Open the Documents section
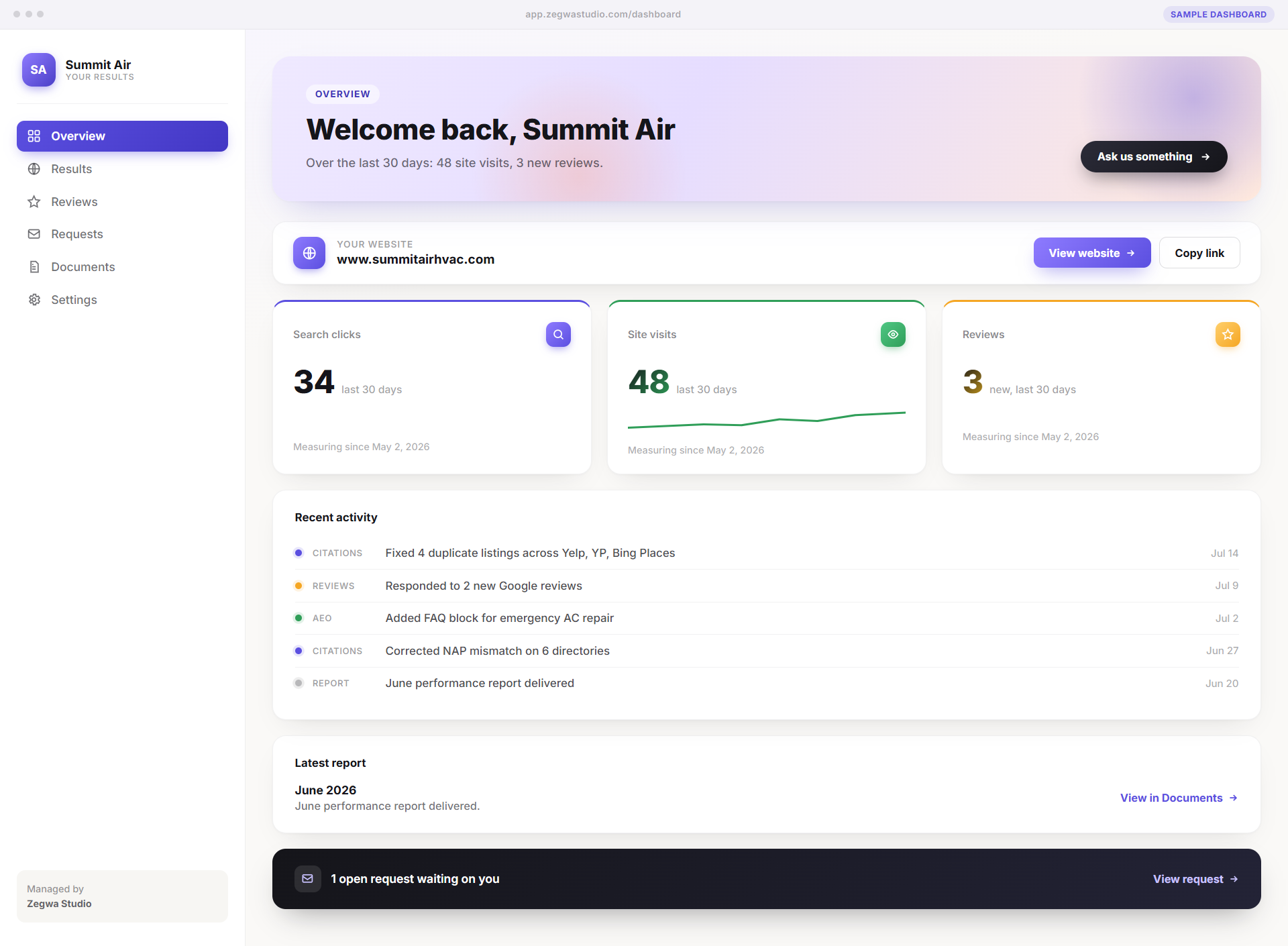The height and width of the screenshot is (946, 1288). tap(122, 267)
